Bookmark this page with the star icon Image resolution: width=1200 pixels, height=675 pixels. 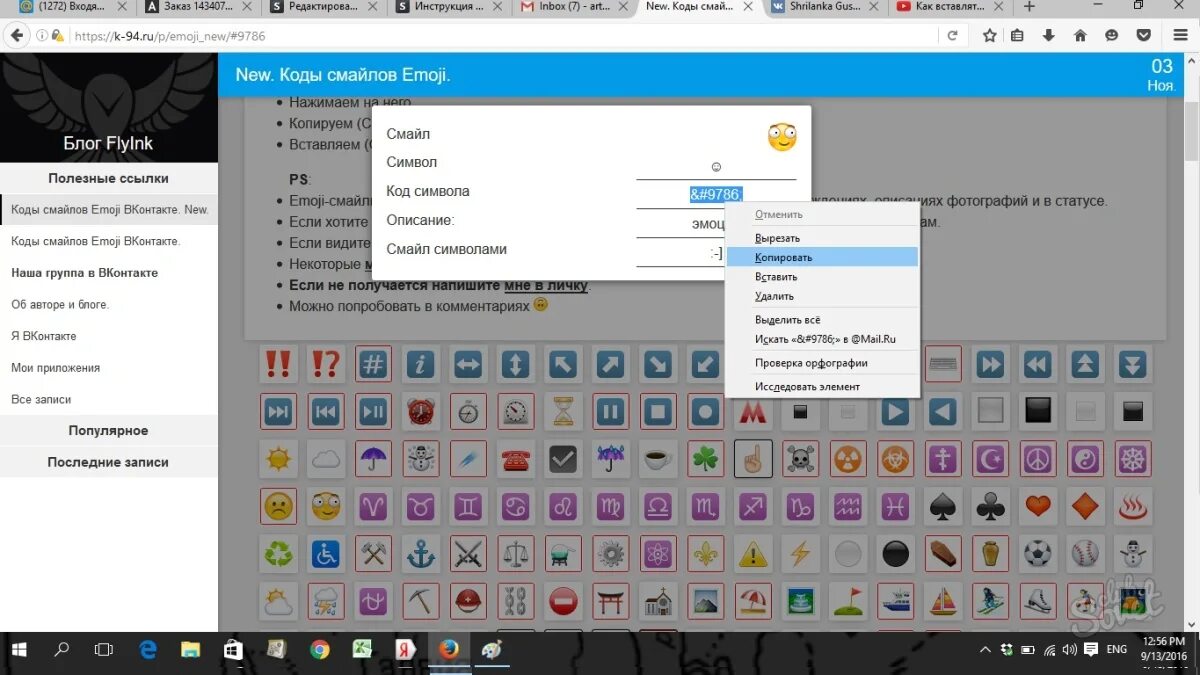[989, 36]
